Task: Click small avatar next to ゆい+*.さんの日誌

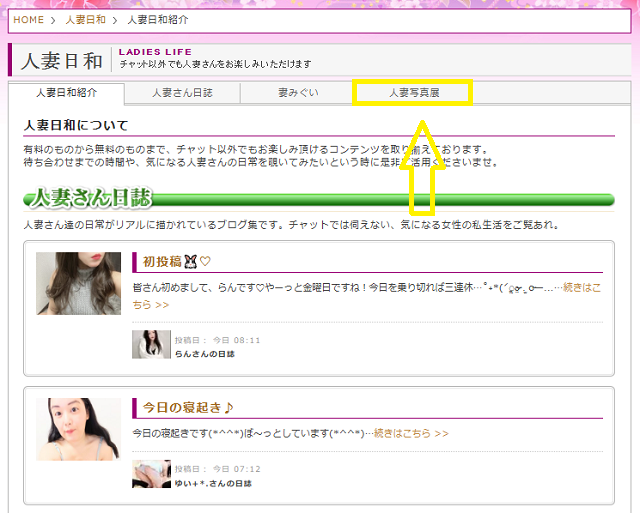Action: 151,474
